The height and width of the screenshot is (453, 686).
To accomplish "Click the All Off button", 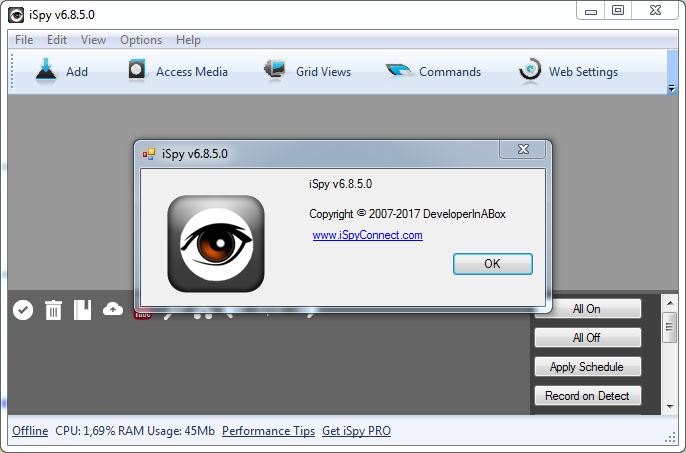I will point(588,337).
